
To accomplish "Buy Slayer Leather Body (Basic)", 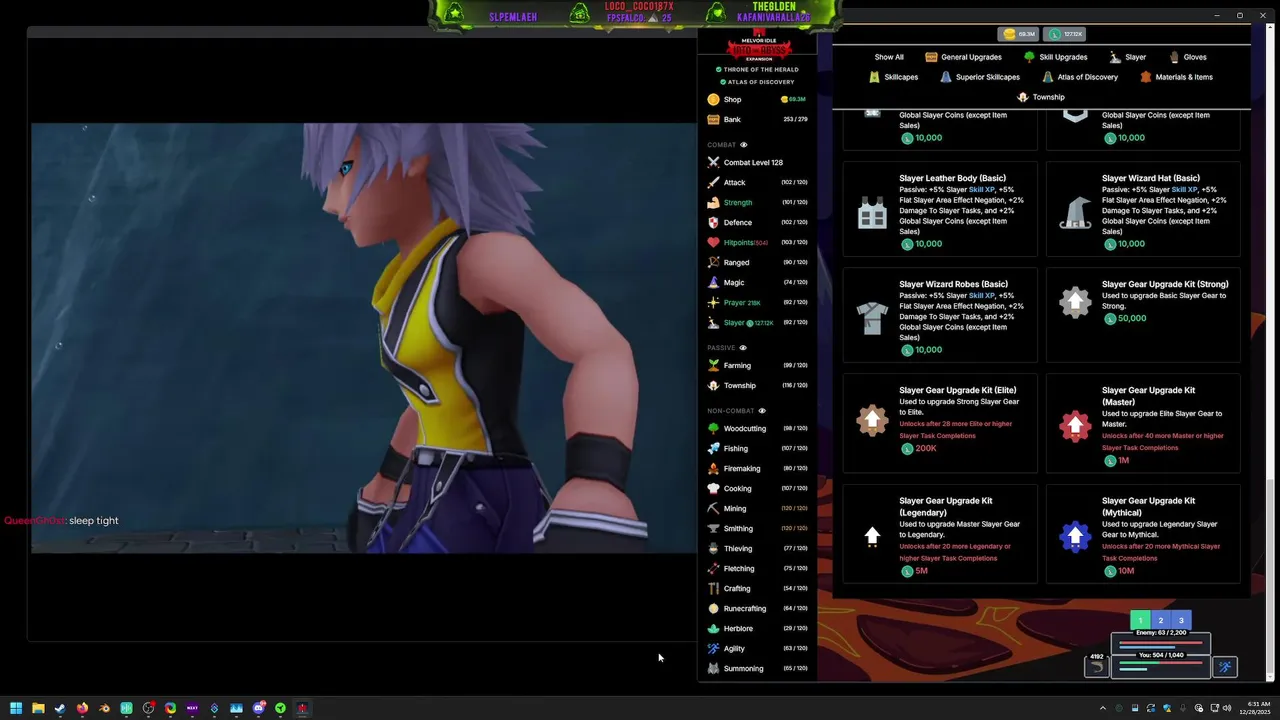I will 940,210.
